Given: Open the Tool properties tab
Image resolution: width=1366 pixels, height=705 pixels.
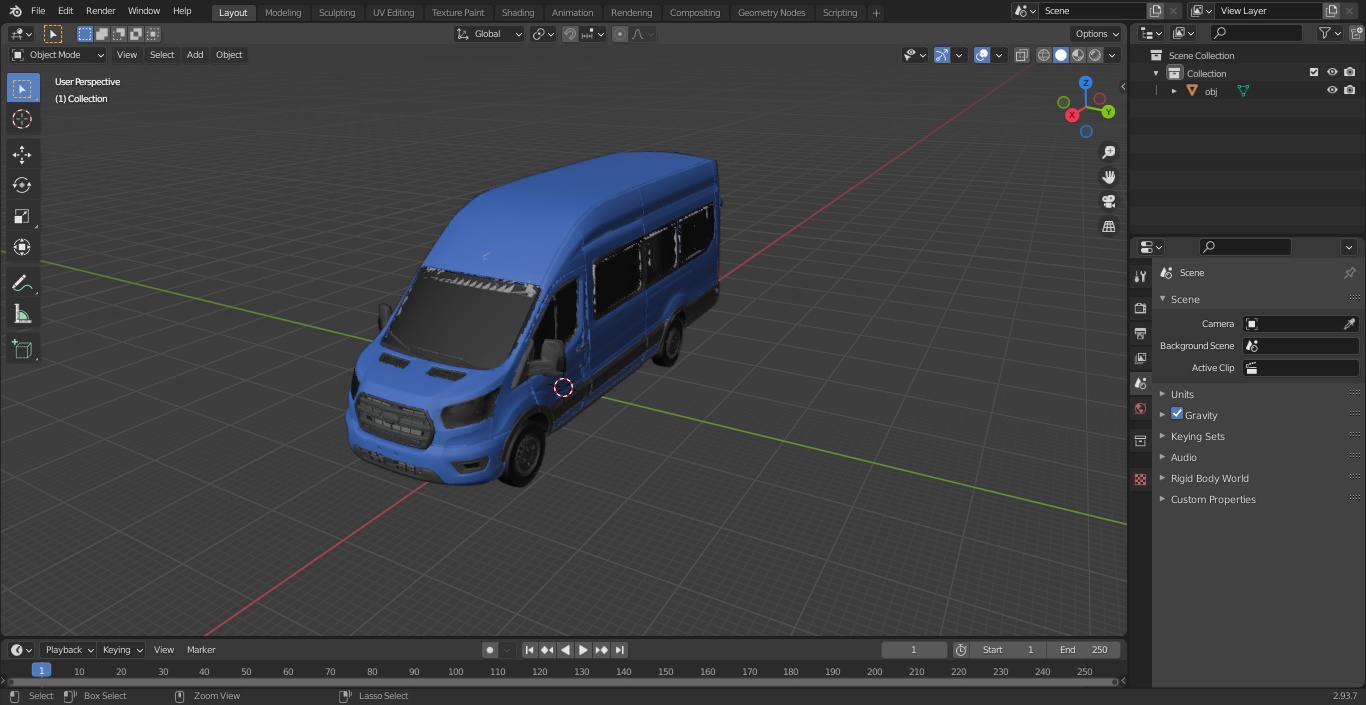Looking at the screenshot, I should tap(1140, 277).
